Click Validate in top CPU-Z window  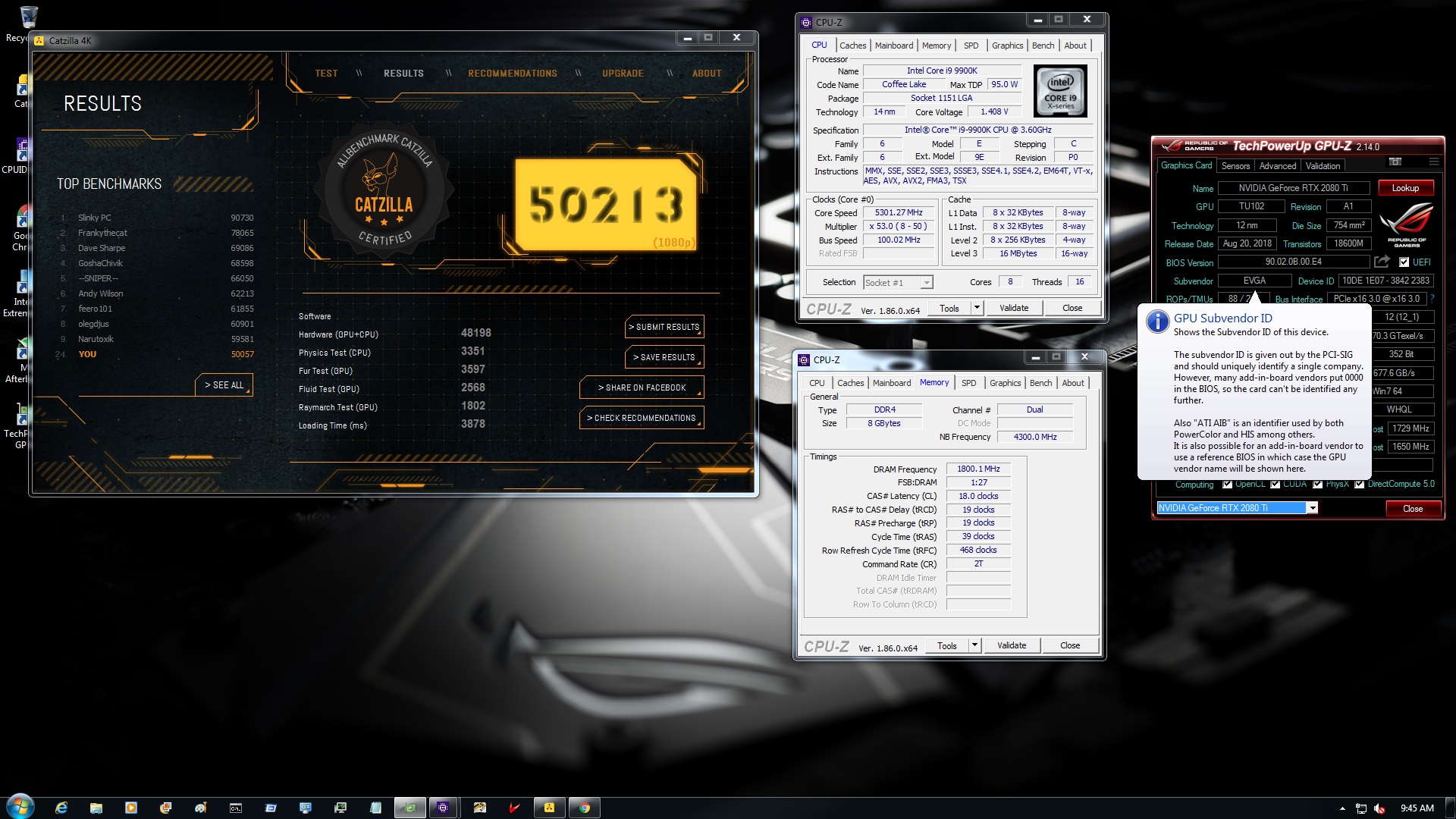[1014, 308]
